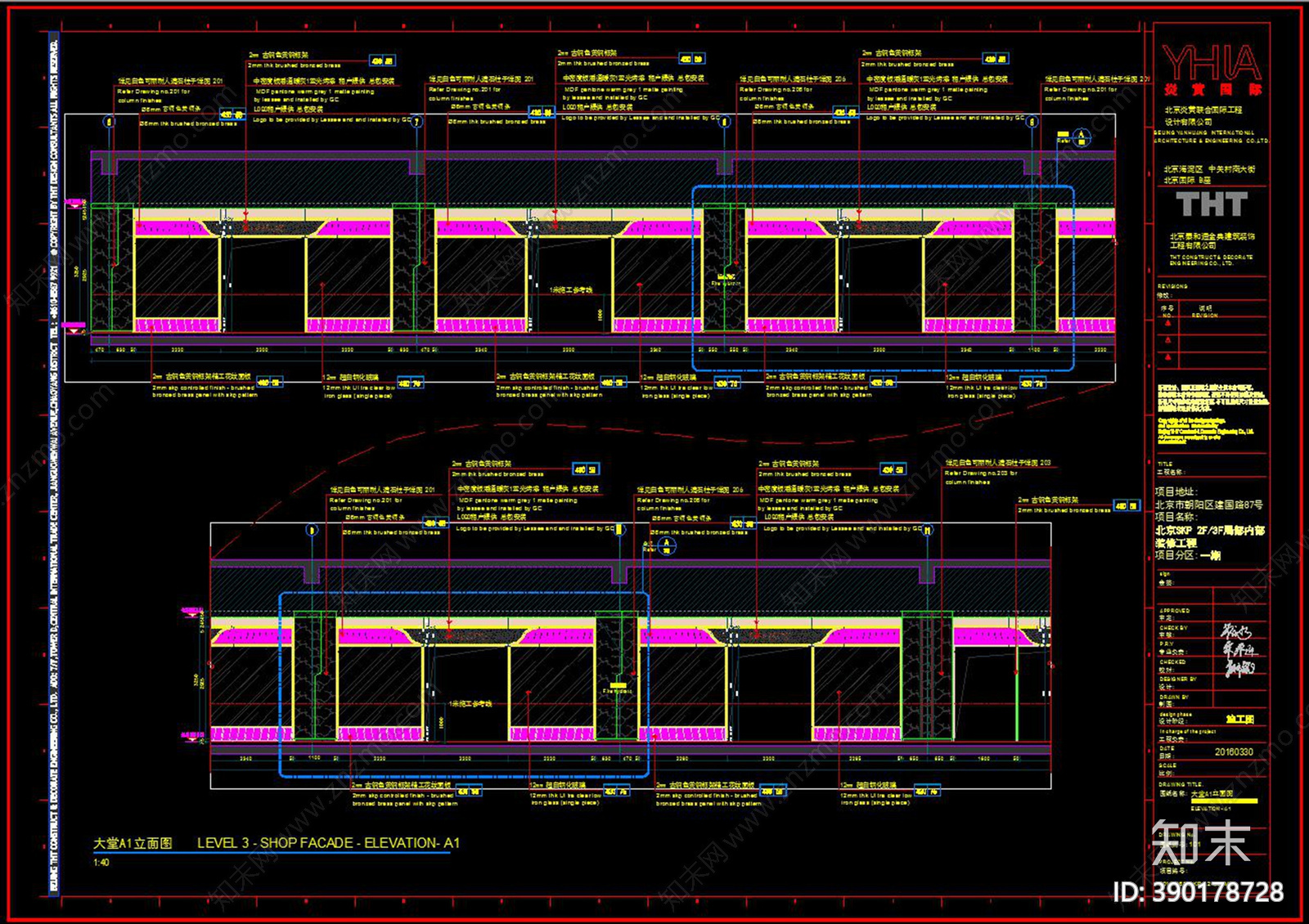Click the "REVISIONS" heading
The height and width of the screenshot is (924, 1309).
(1172, 286)
